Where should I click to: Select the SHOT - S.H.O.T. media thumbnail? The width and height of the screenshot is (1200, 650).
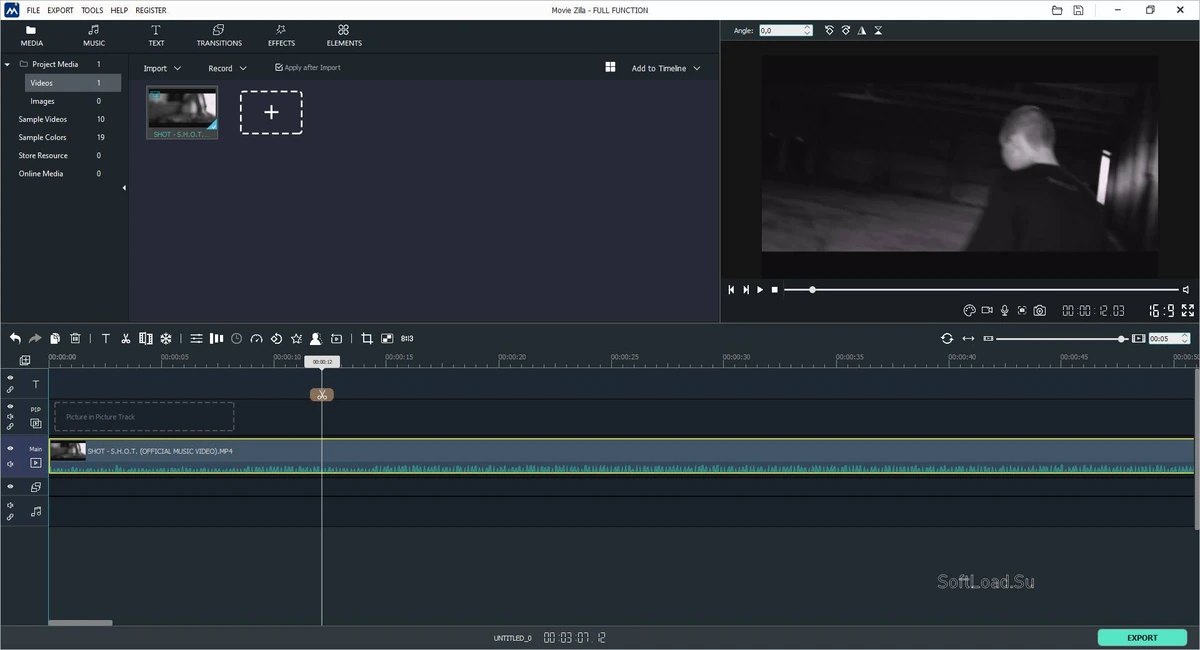pos(182,112)
